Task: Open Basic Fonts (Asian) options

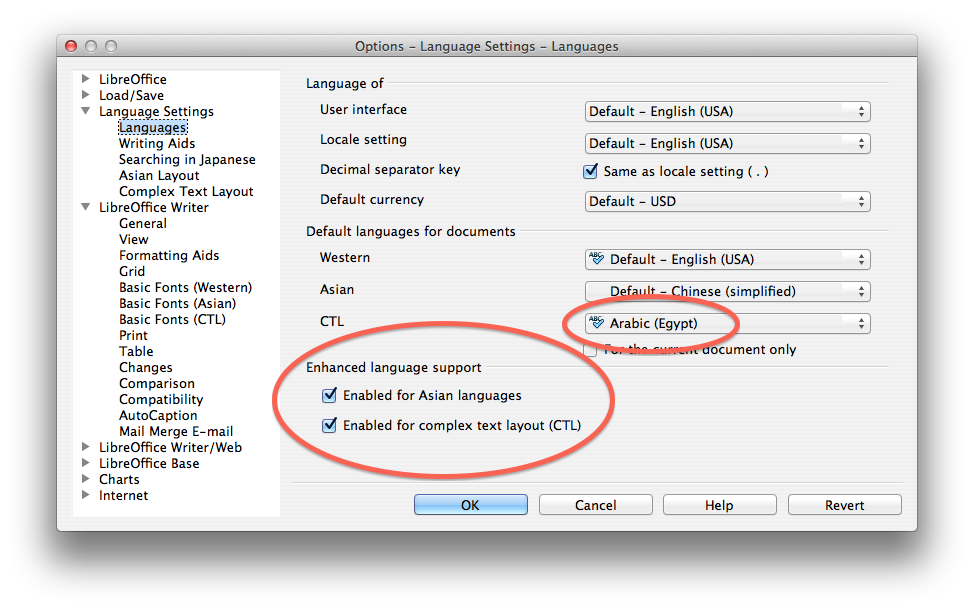Action: pyautogui.click(x=178, y=304)
